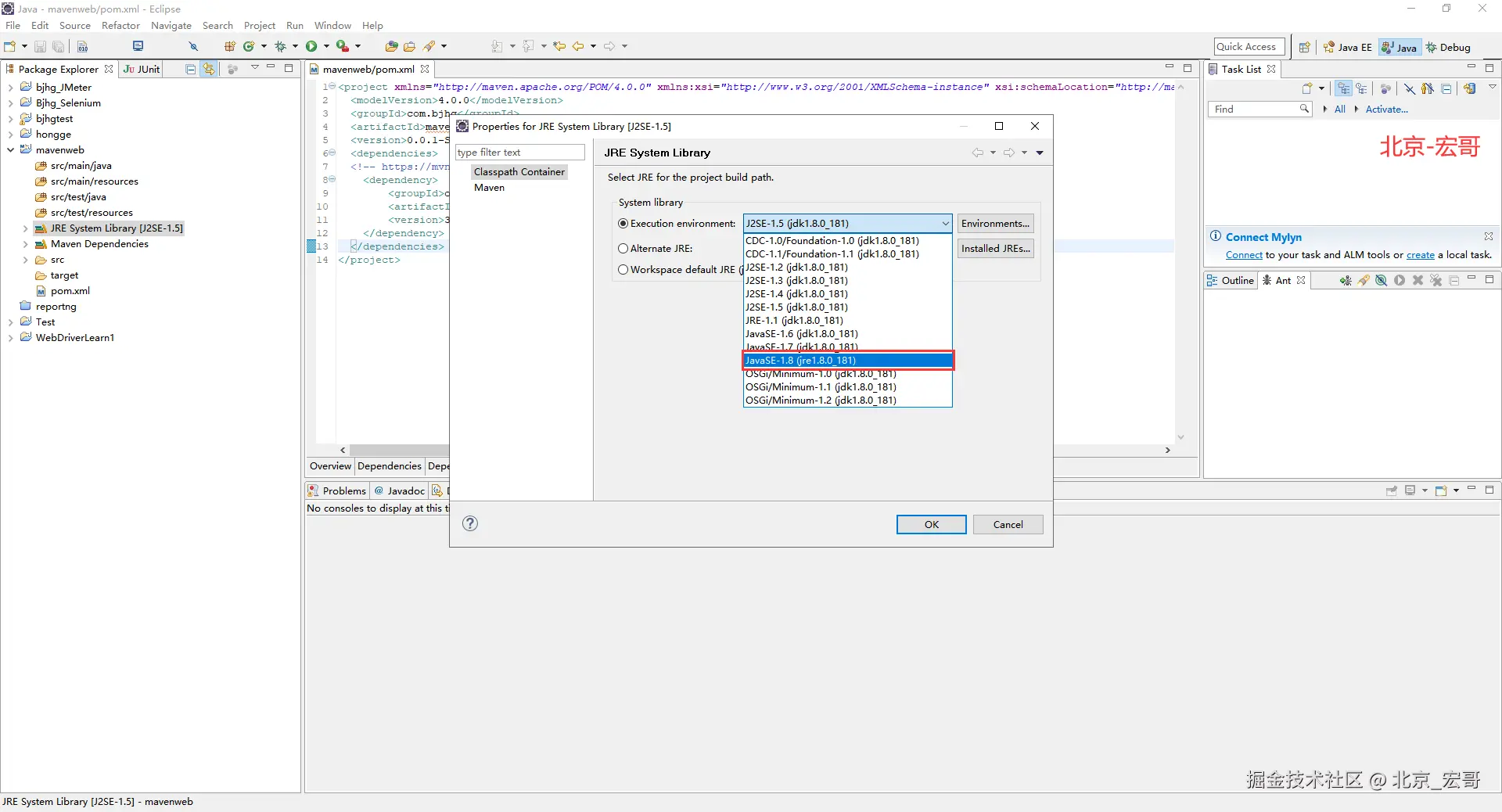Select JavaSE-1.6 (jdk1.8.0_181) in the list
1502x812 pixels.
(x=848, y=334)
